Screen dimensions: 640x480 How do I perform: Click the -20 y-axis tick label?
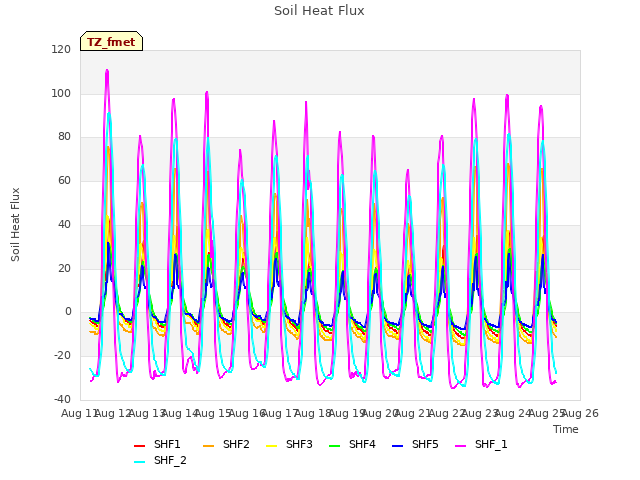tap(62, 356)
